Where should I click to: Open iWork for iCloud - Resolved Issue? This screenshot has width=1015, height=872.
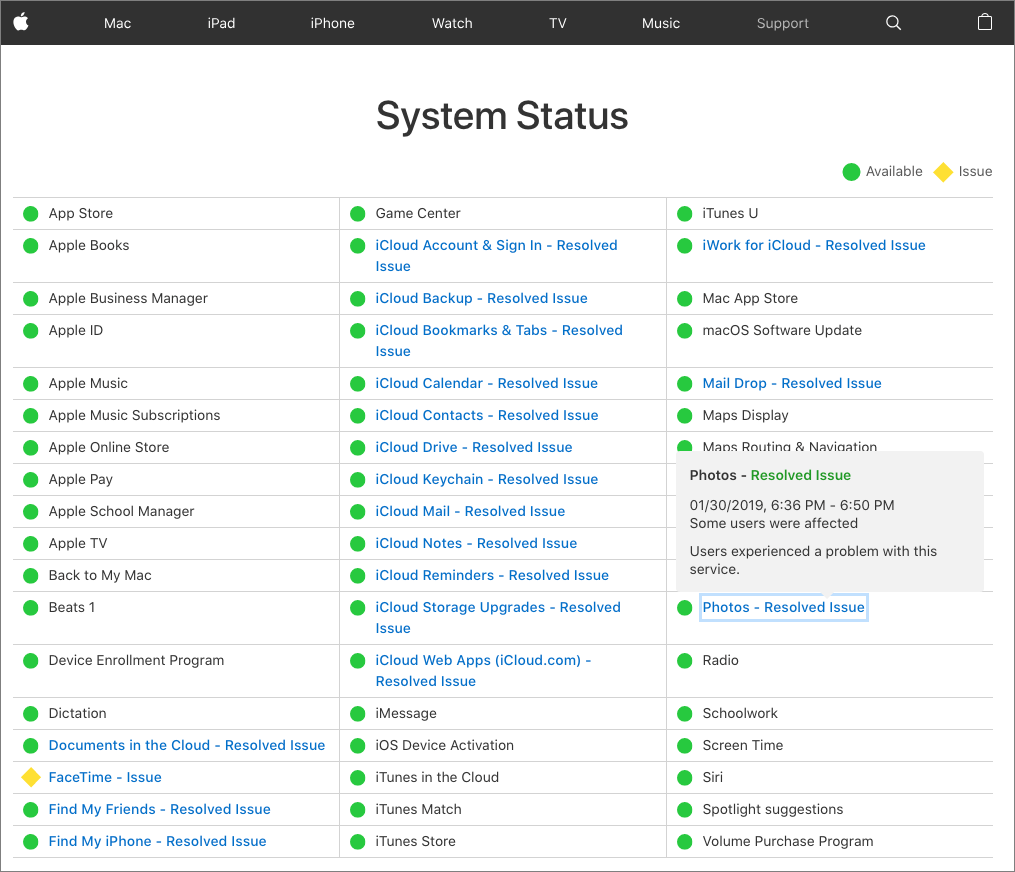click(x=814, y=245)
